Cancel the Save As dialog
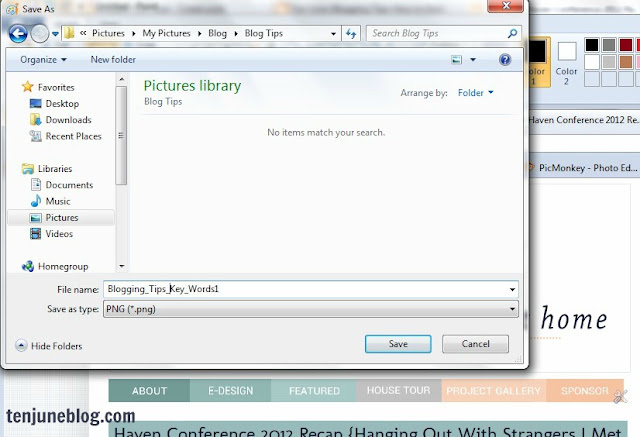The width and height of the screenshot is (640, 437). (476, 344)
